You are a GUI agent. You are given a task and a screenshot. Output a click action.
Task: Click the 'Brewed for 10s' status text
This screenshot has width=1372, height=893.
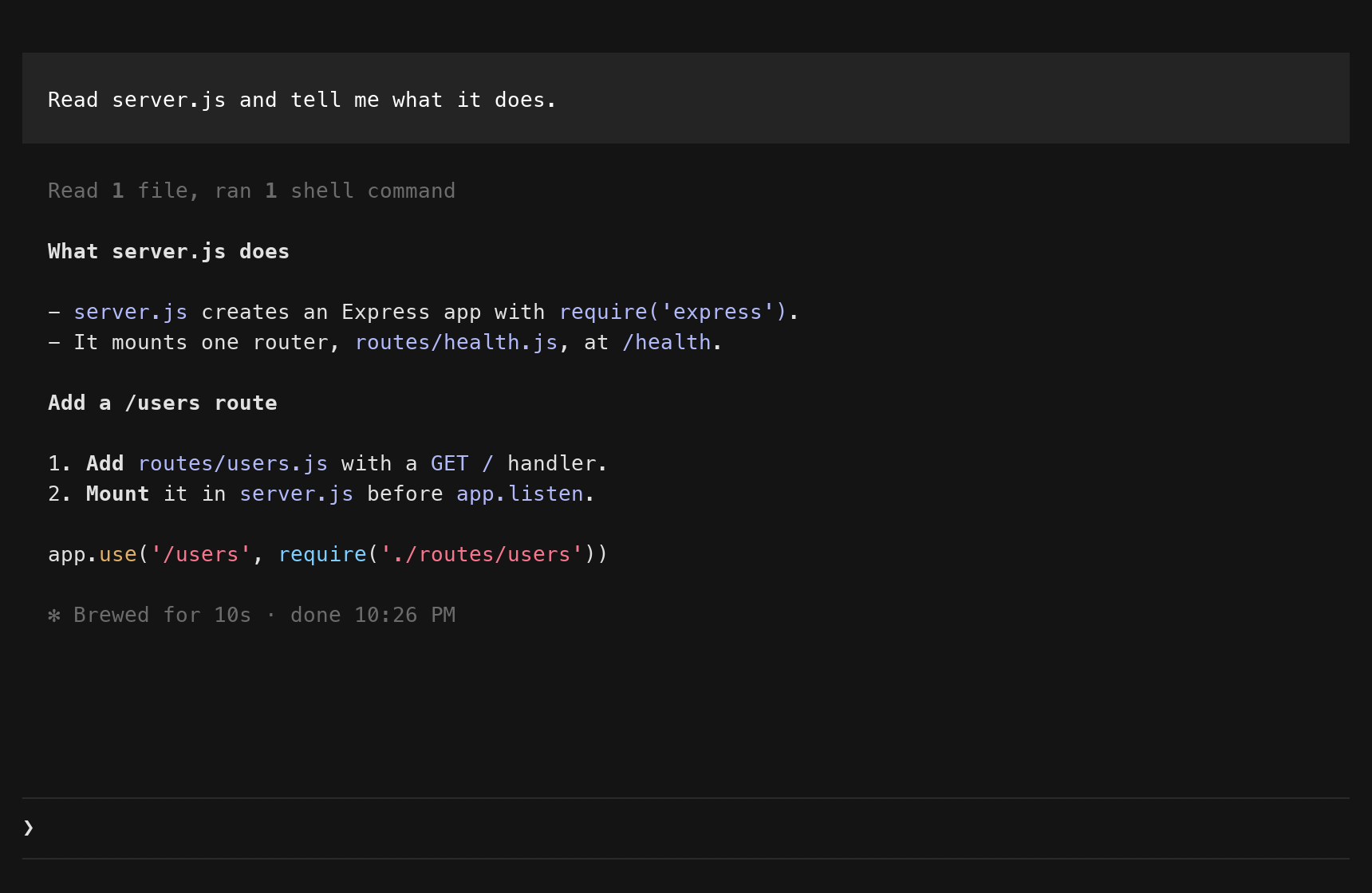[163, 615]
